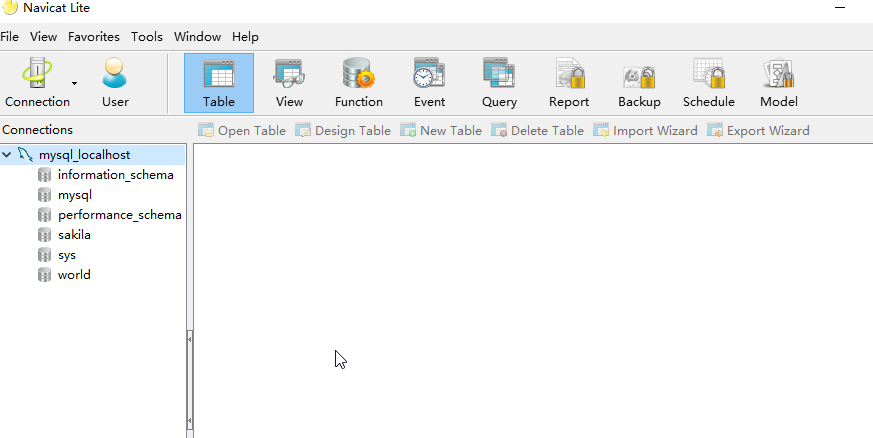This screenshot has height=438, width=873.
Task: Select the Query toolbar icon
Action: [x=499, y=82]
